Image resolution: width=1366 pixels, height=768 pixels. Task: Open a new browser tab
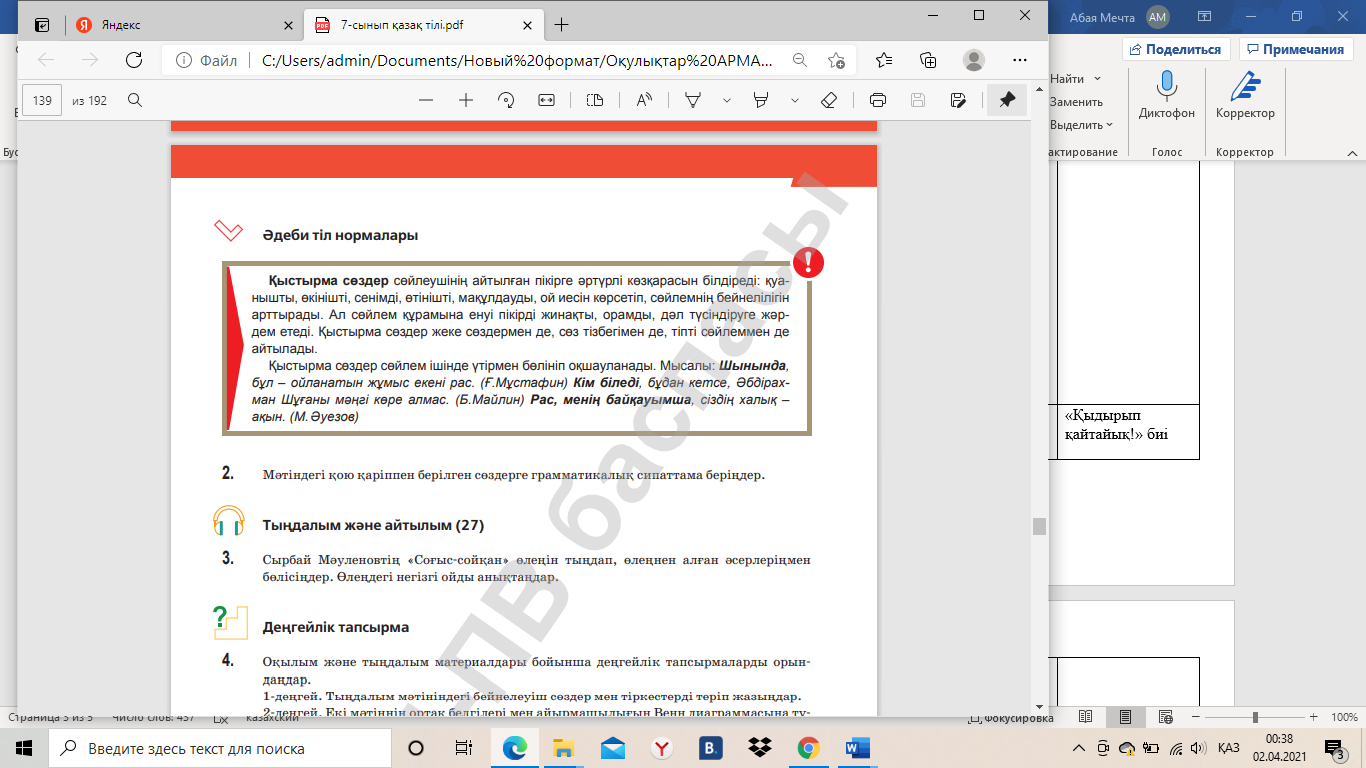pyautogui.click(x=561, y=25)
